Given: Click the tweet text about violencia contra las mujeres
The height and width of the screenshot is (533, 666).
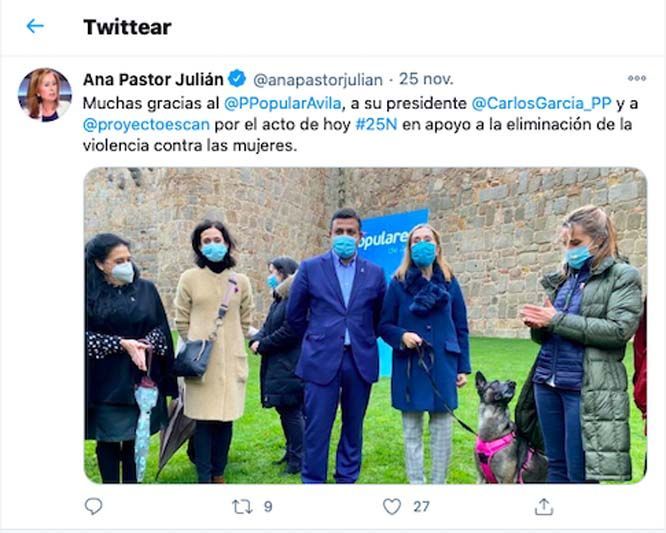Looking at the screenshot, I should pos(189,146).
